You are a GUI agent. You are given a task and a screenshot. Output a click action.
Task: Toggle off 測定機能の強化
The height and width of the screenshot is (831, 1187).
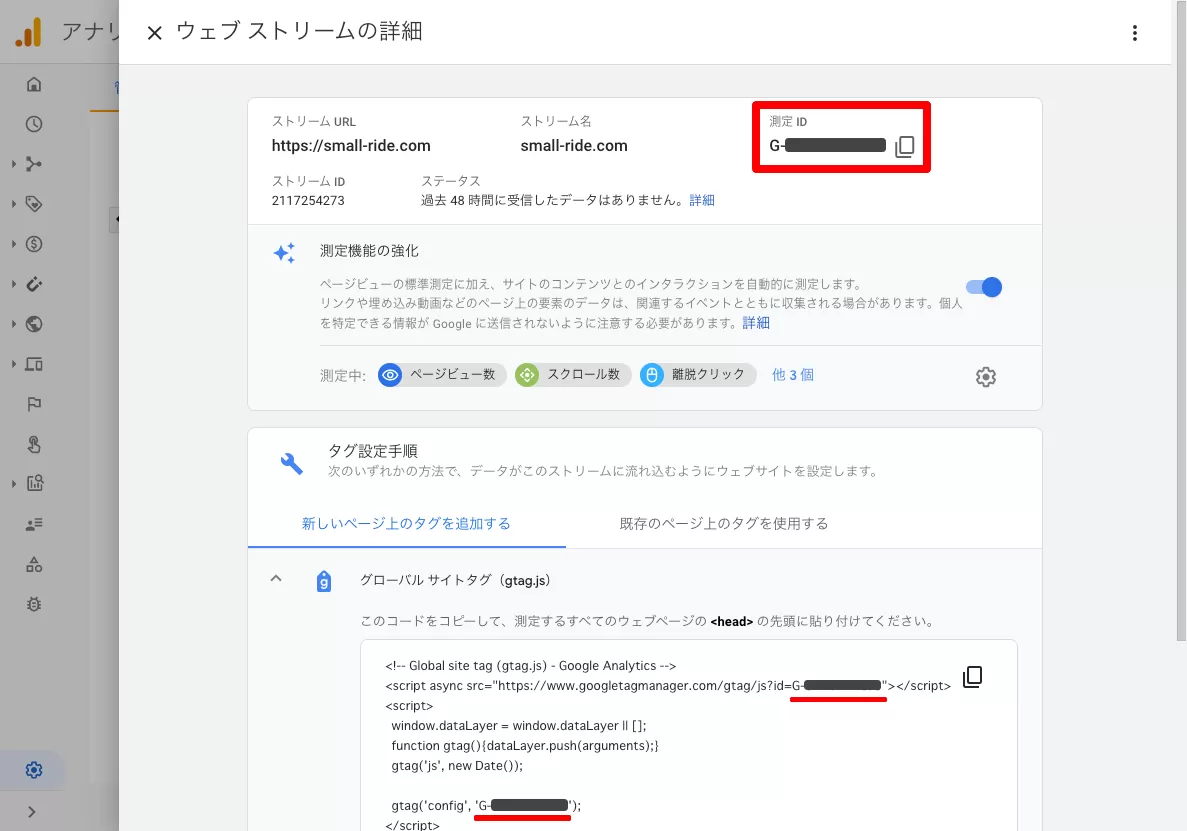coord(984,287)
